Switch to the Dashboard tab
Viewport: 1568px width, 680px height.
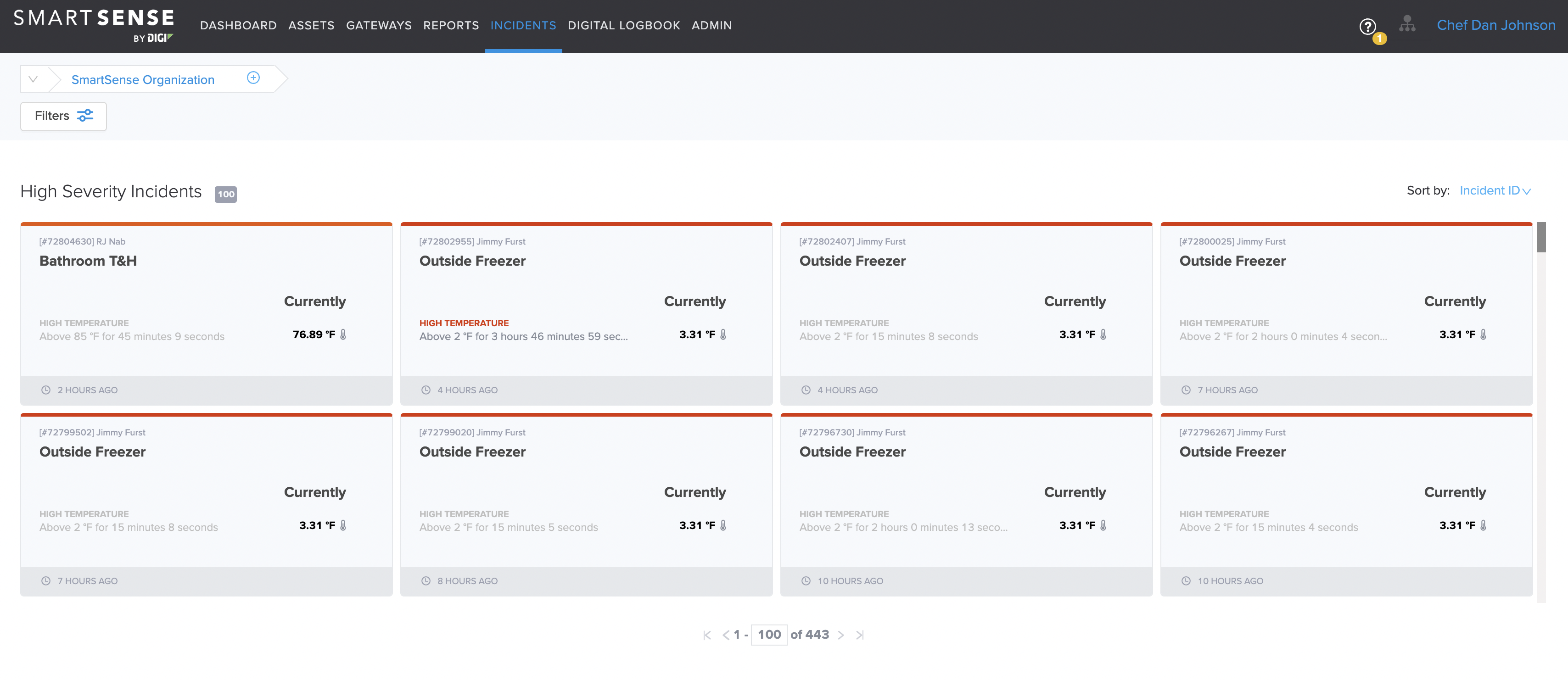click(238, 26)
